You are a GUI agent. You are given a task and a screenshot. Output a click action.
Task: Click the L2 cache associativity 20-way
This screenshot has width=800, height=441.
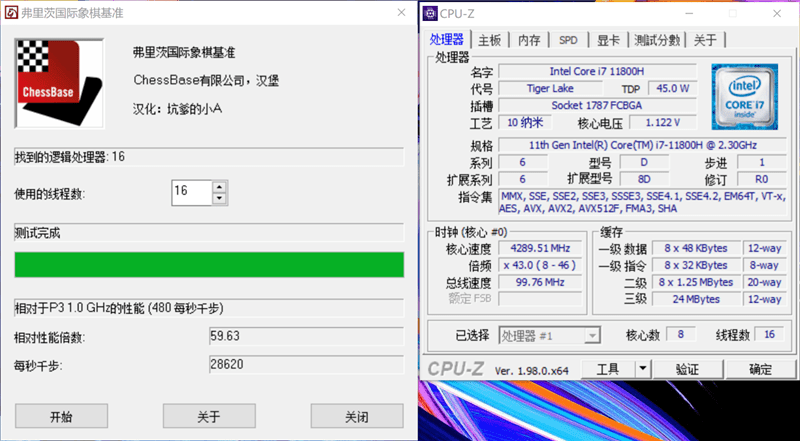point(764,282)
